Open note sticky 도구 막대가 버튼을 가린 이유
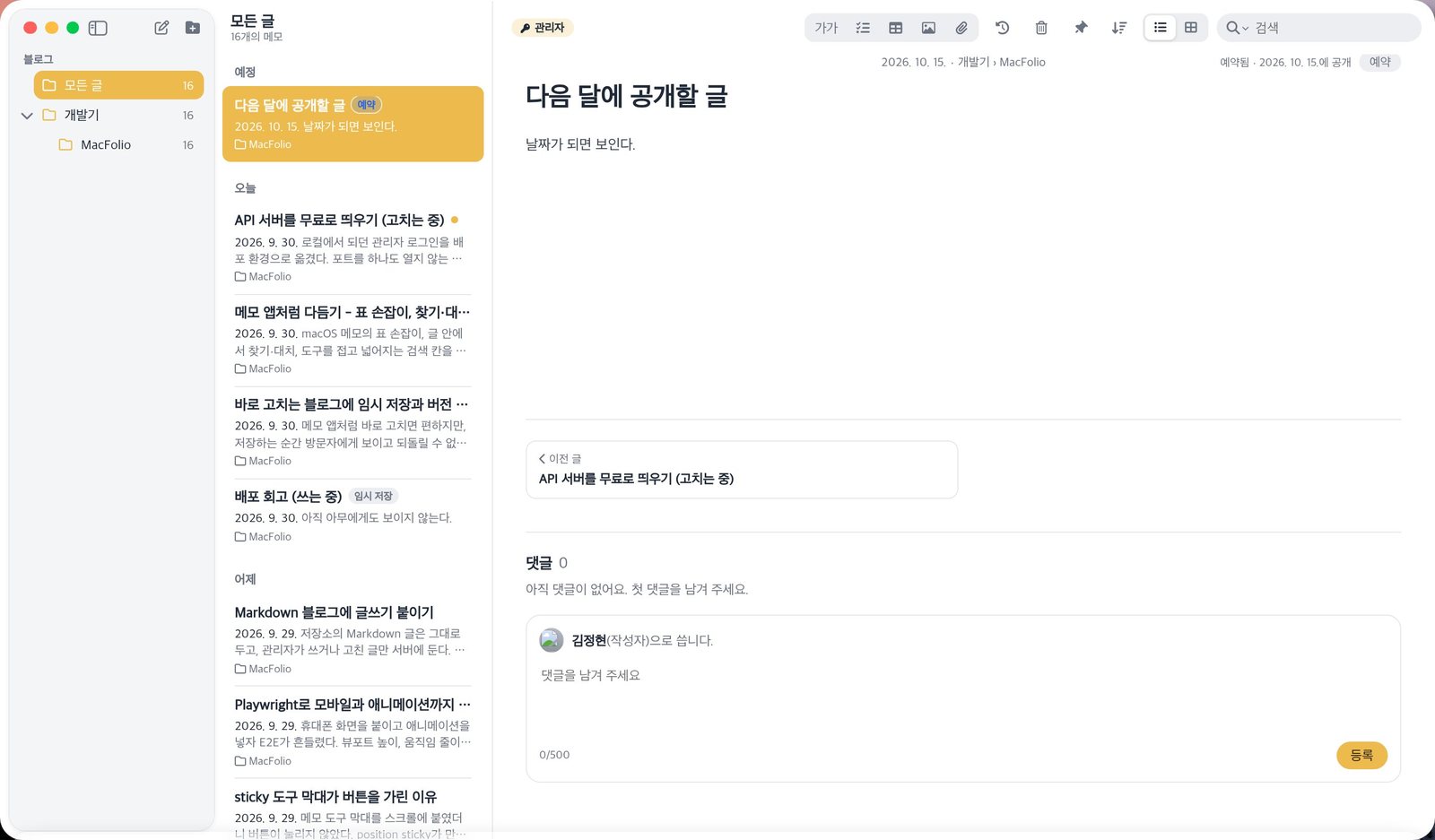Image resolution: width=1435 pixels, height=840 pixels. coord(352,811)
